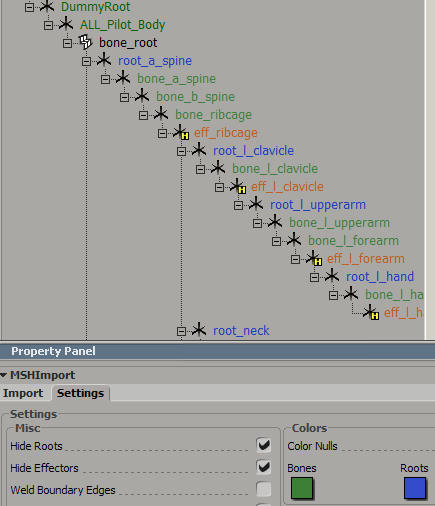Image resolution: width=435 pixels, height=506 pixels.
Task: Click the null icon beside root_l_clavicle
Action: click(x=199, y=150)
